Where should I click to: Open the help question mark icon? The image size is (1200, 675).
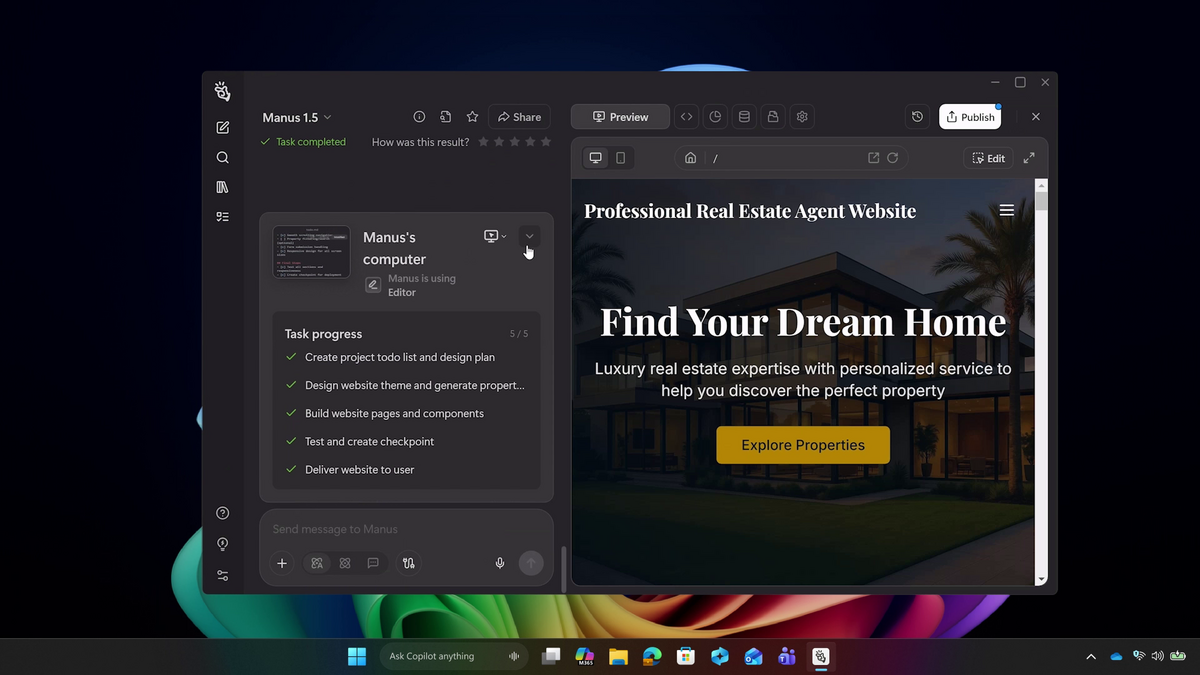click(222, 513)
